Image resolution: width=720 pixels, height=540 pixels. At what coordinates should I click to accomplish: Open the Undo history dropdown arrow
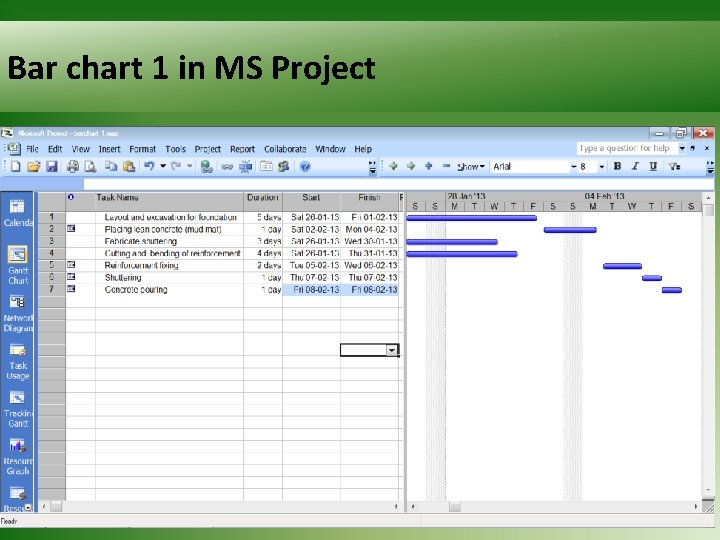163,166
